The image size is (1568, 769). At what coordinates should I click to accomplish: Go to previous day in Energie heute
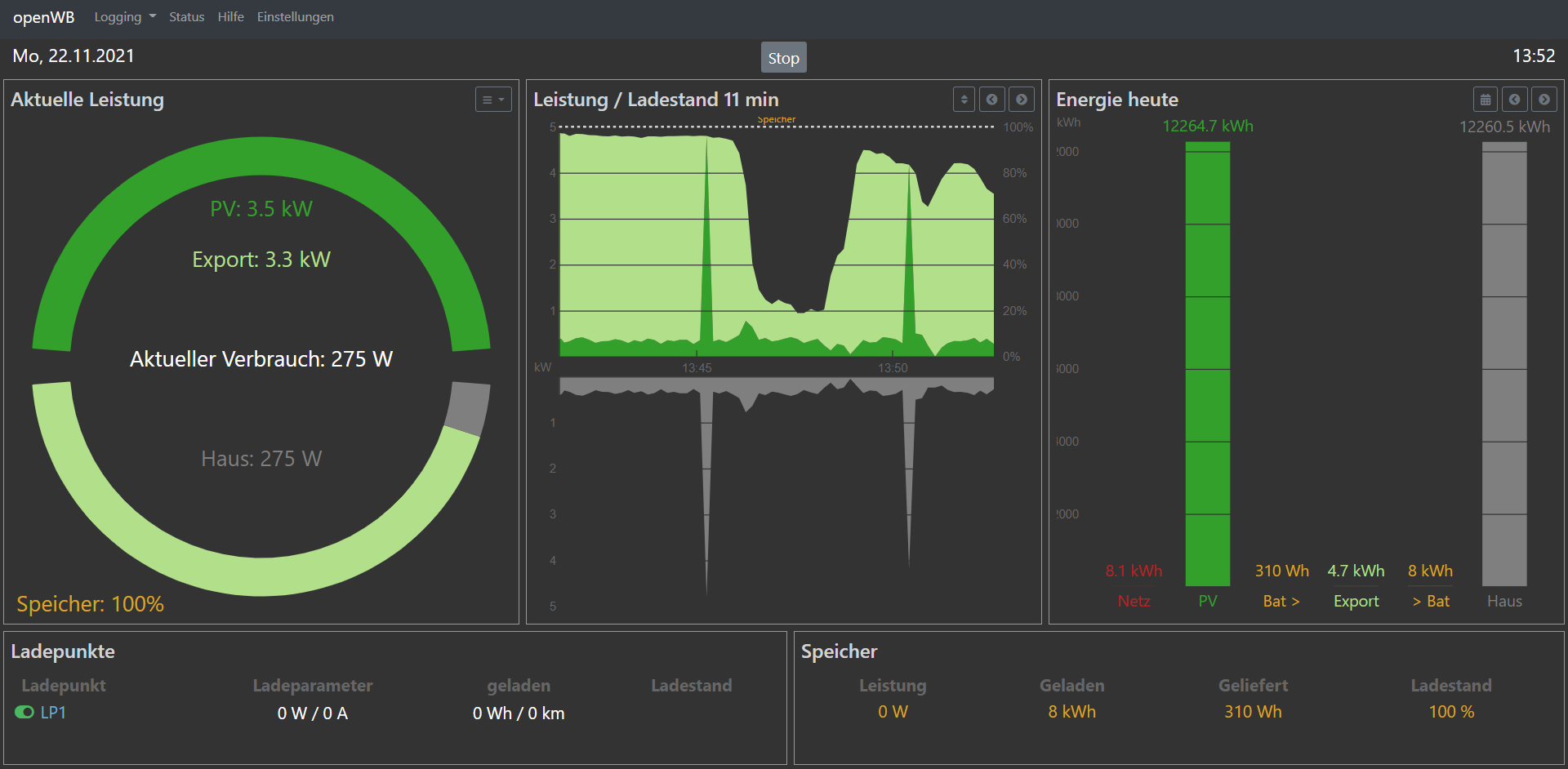(1515, 100)
